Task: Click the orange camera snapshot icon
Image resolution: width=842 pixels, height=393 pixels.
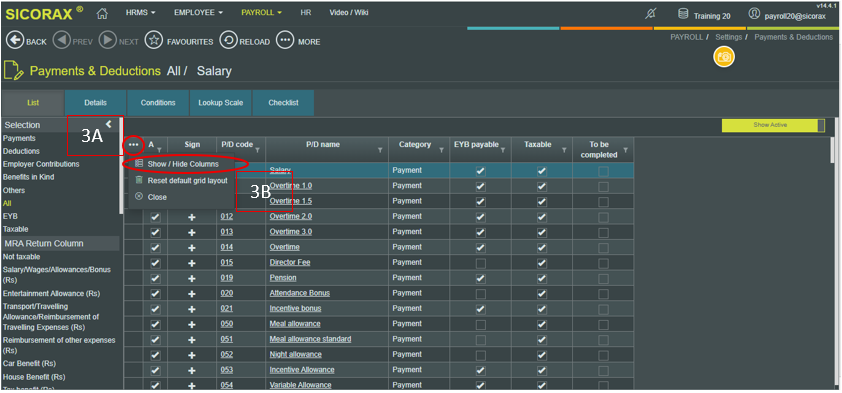Action: [x=724, y=57]
